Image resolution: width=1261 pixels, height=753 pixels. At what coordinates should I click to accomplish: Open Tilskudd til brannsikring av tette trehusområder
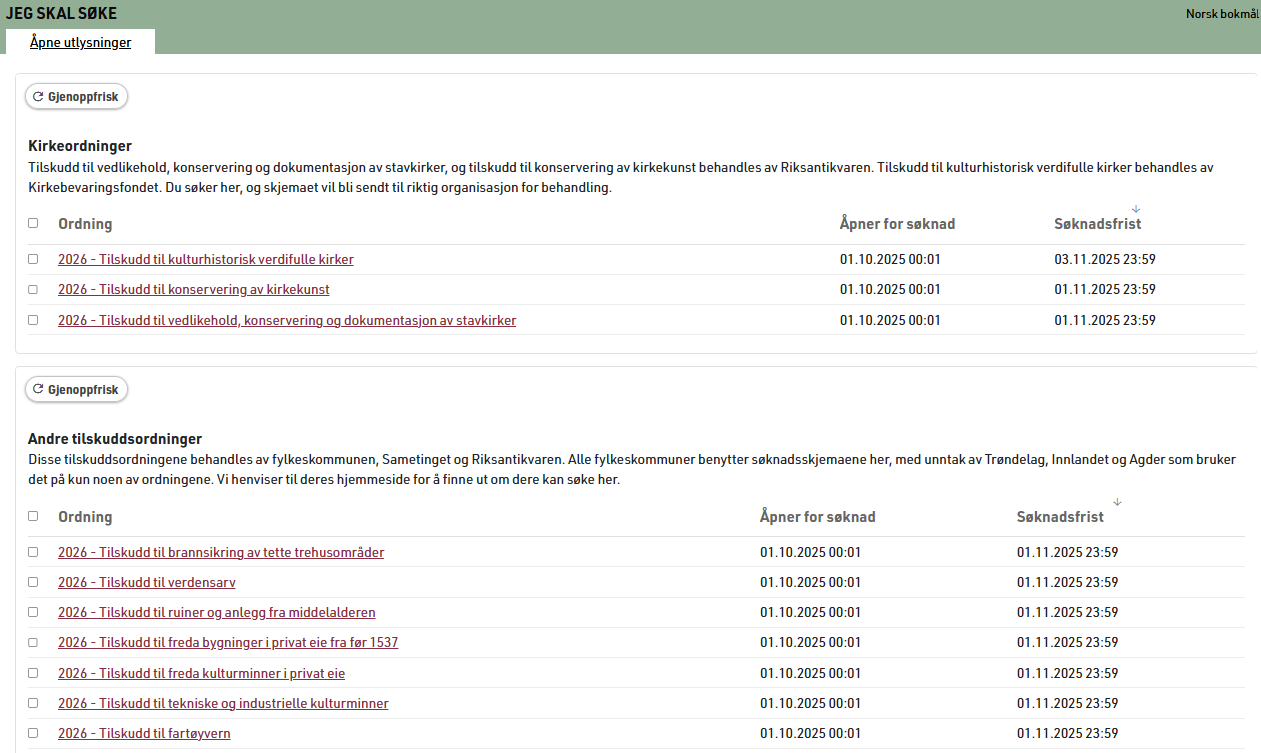(220, 553)
